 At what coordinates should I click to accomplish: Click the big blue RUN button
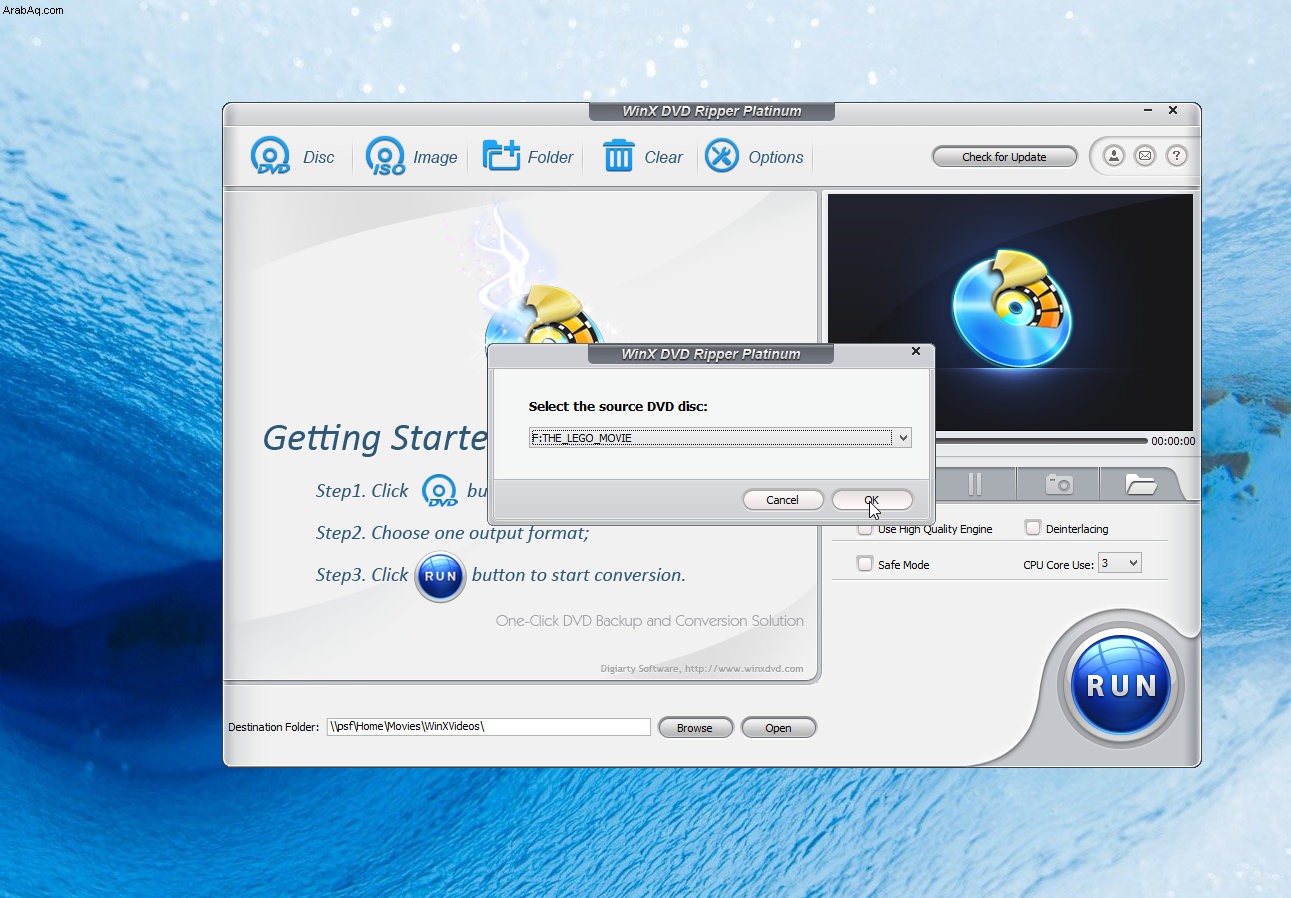1121,686
